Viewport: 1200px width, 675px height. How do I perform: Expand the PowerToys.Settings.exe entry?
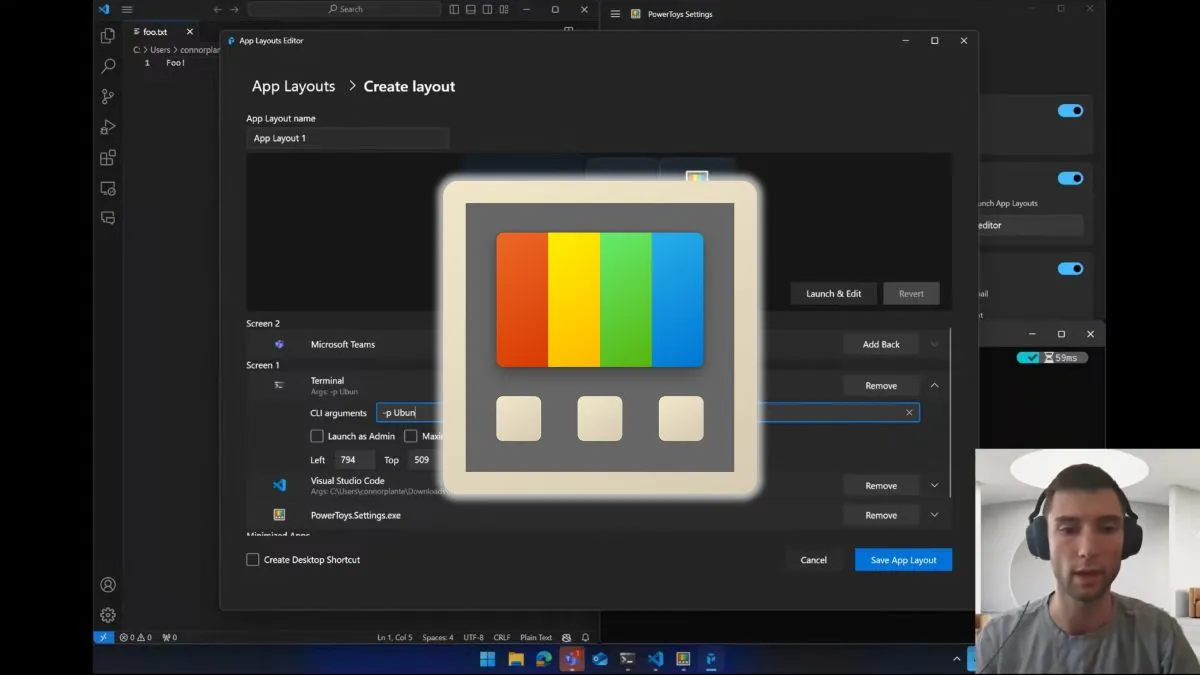(934, 515)
